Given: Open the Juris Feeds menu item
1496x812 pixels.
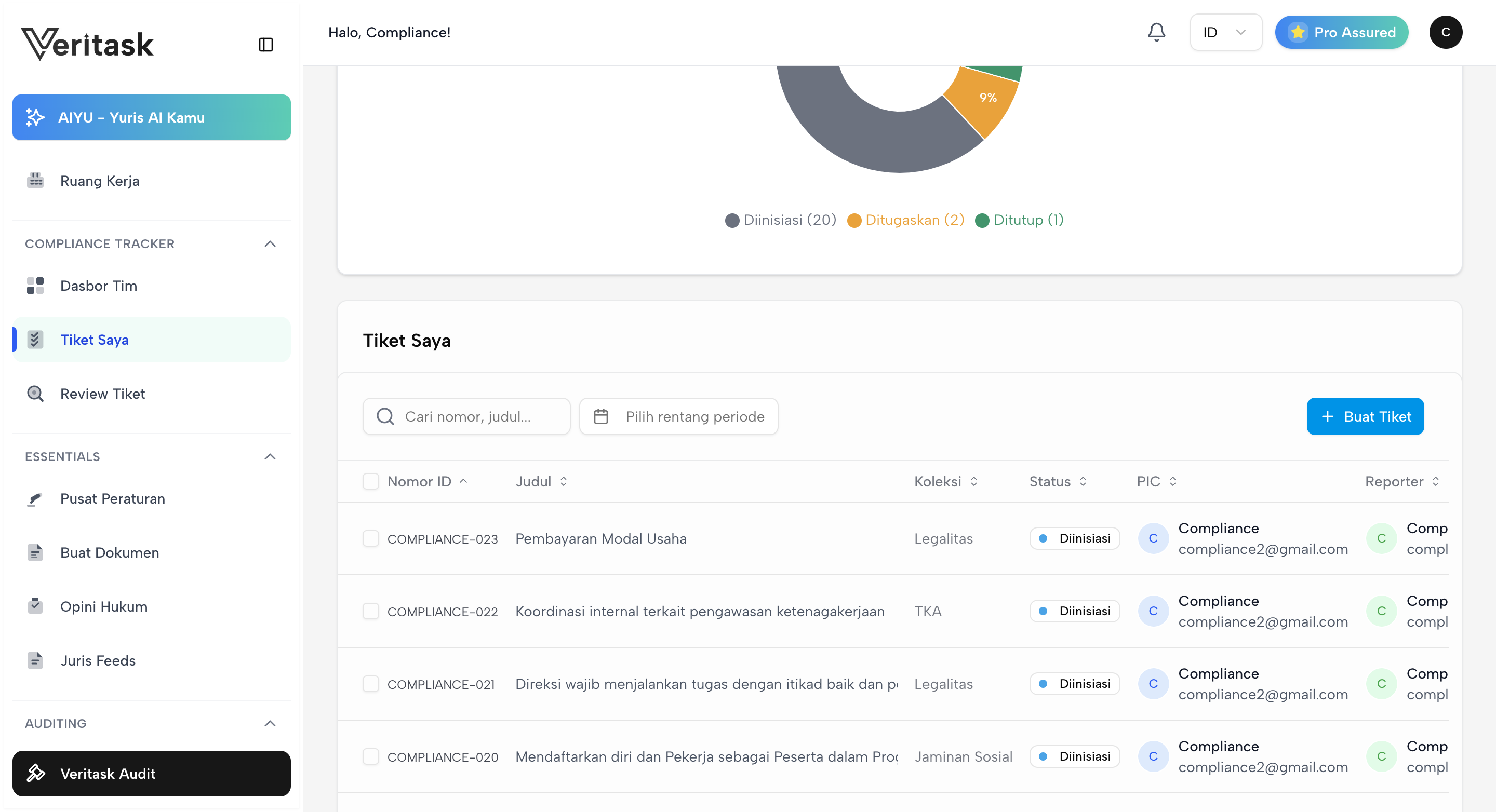Looking at the screenshot, I should (x=98, y=660).
